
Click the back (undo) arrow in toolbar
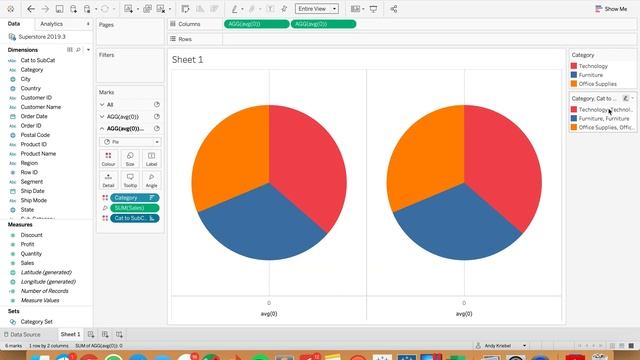31,9
